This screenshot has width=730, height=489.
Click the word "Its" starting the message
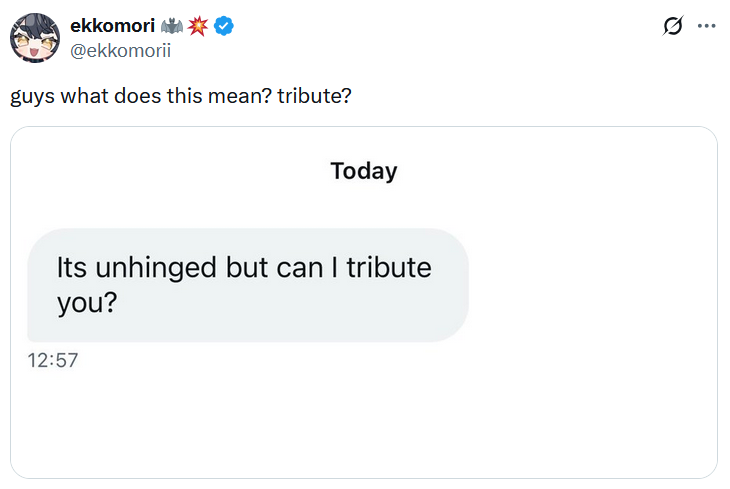click(73, 268)
